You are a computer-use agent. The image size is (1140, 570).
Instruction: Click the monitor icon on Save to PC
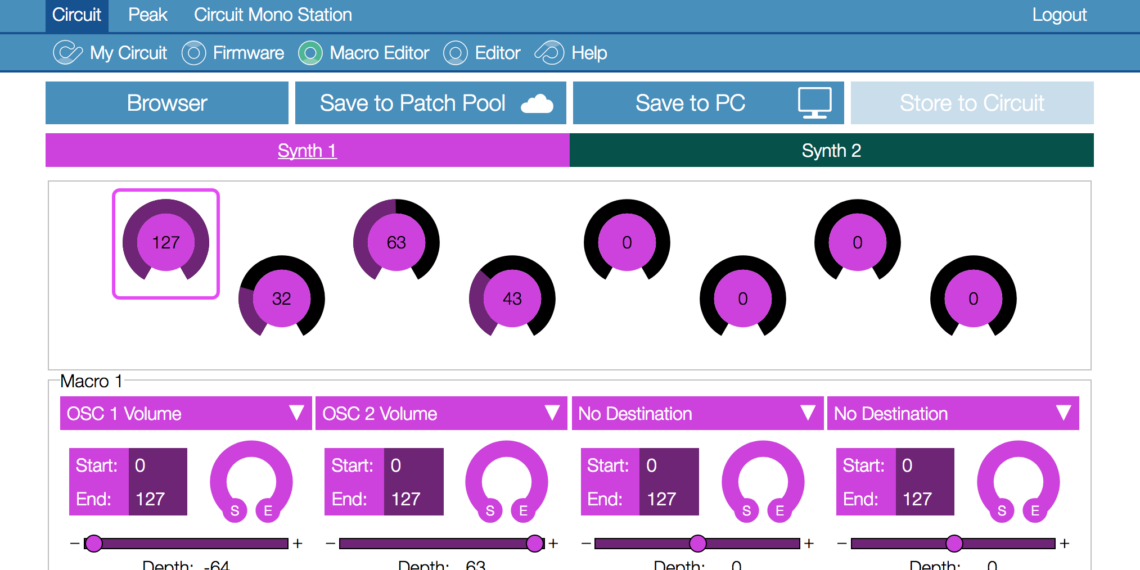click(814, 104)
